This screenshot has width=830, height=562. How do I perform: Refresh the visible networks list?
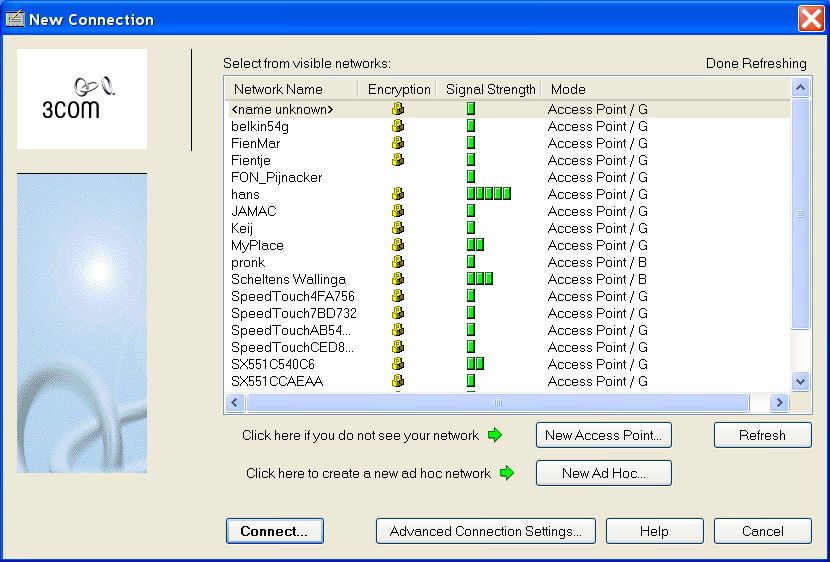pyautogui.click(x=762, y=435)
